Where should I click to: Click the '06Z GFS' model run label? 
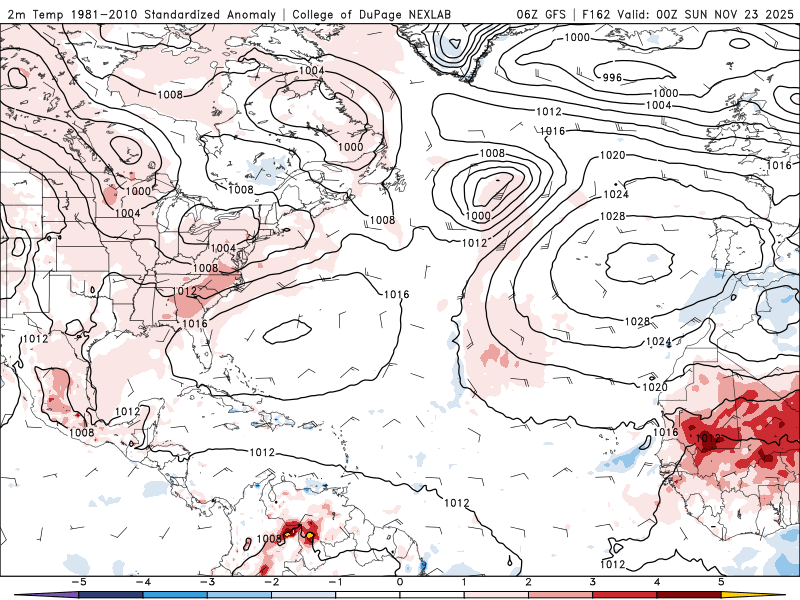[x=541, y=14]
